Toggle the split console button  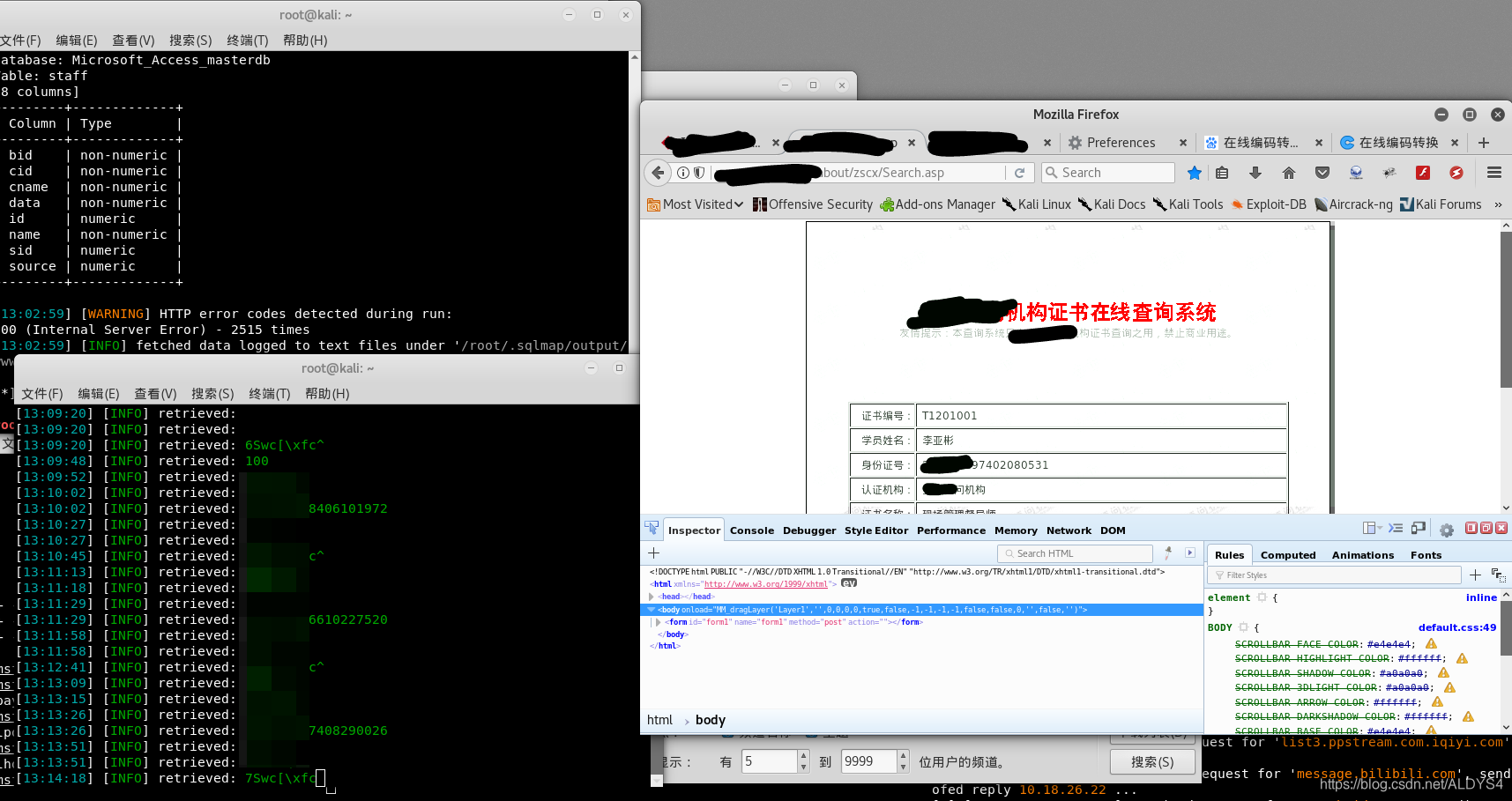click(1396, 528)
